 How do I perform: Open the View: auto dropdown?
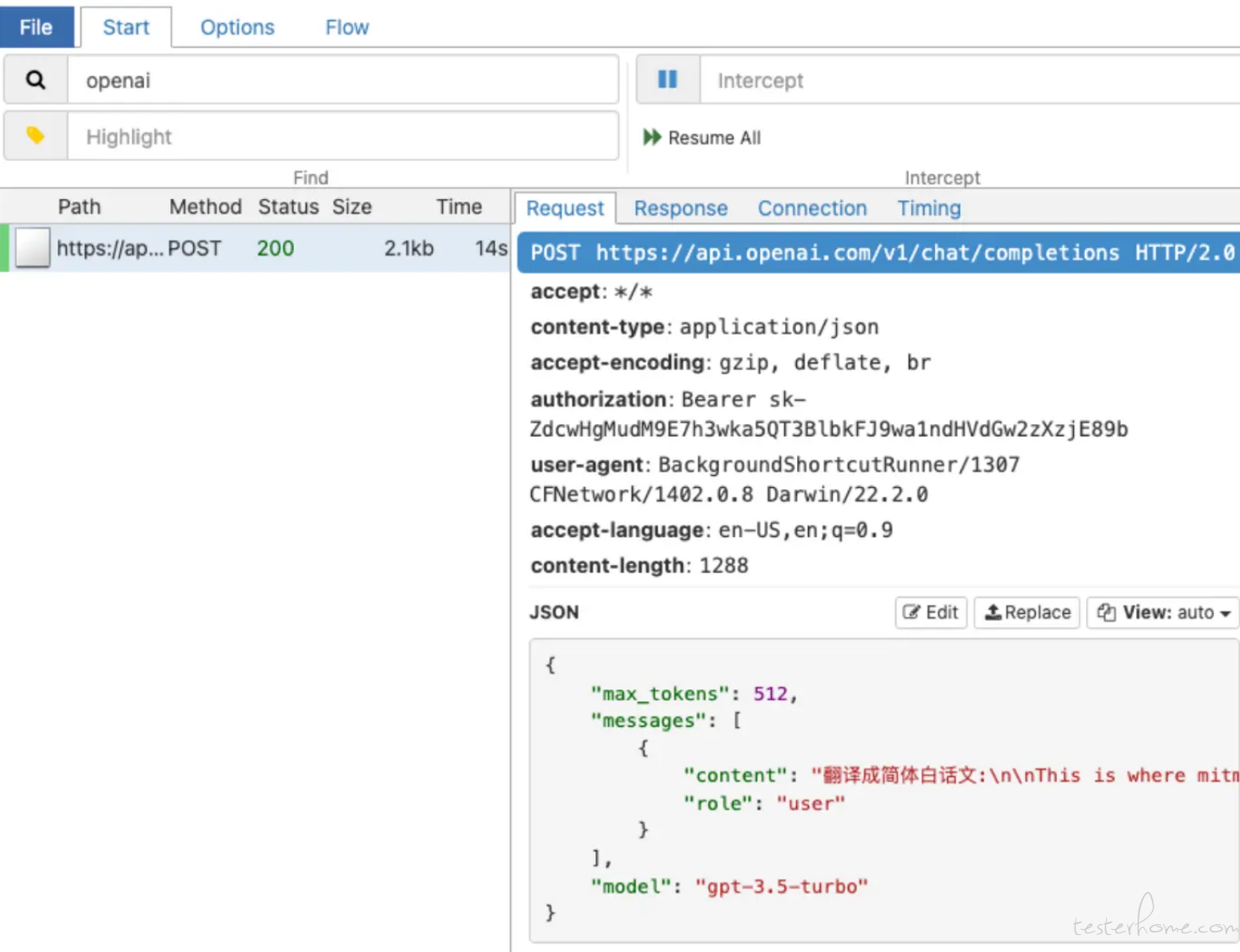click(1164, 612)
